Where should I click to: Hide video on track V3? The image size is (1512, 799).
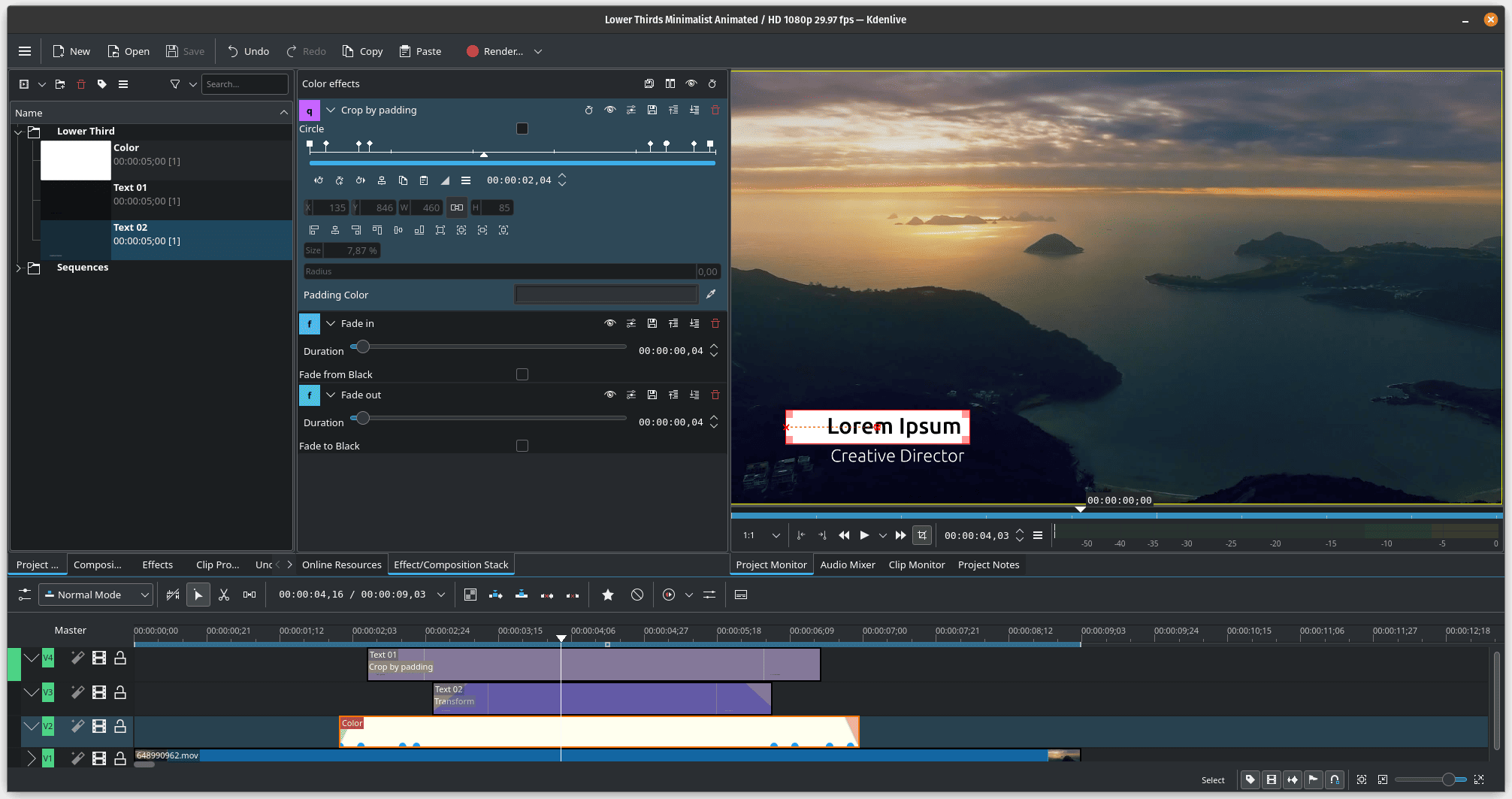[x=99, y=692]
